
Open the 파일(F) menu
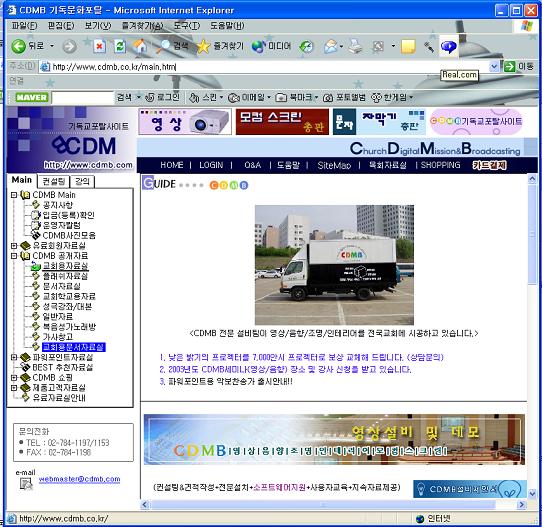[x=24, y=26]
